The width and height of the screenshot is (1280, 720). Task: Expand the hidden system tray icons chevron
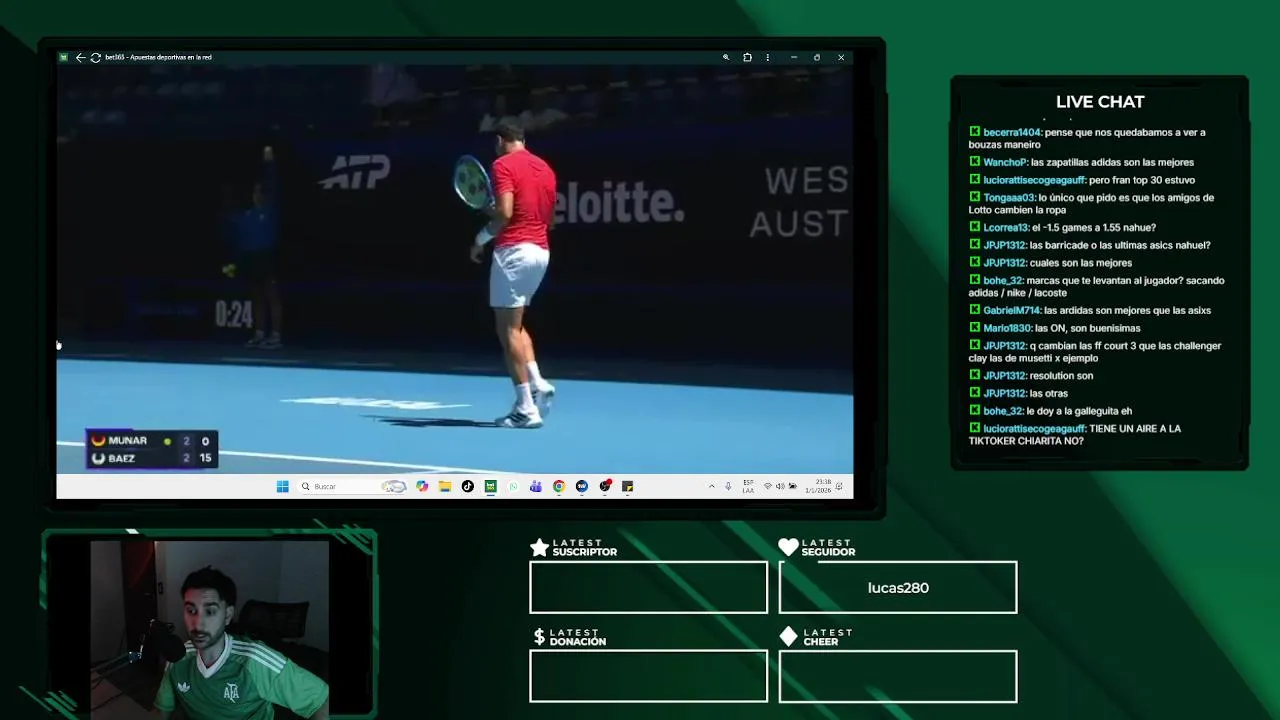click(x=712, y=486)
